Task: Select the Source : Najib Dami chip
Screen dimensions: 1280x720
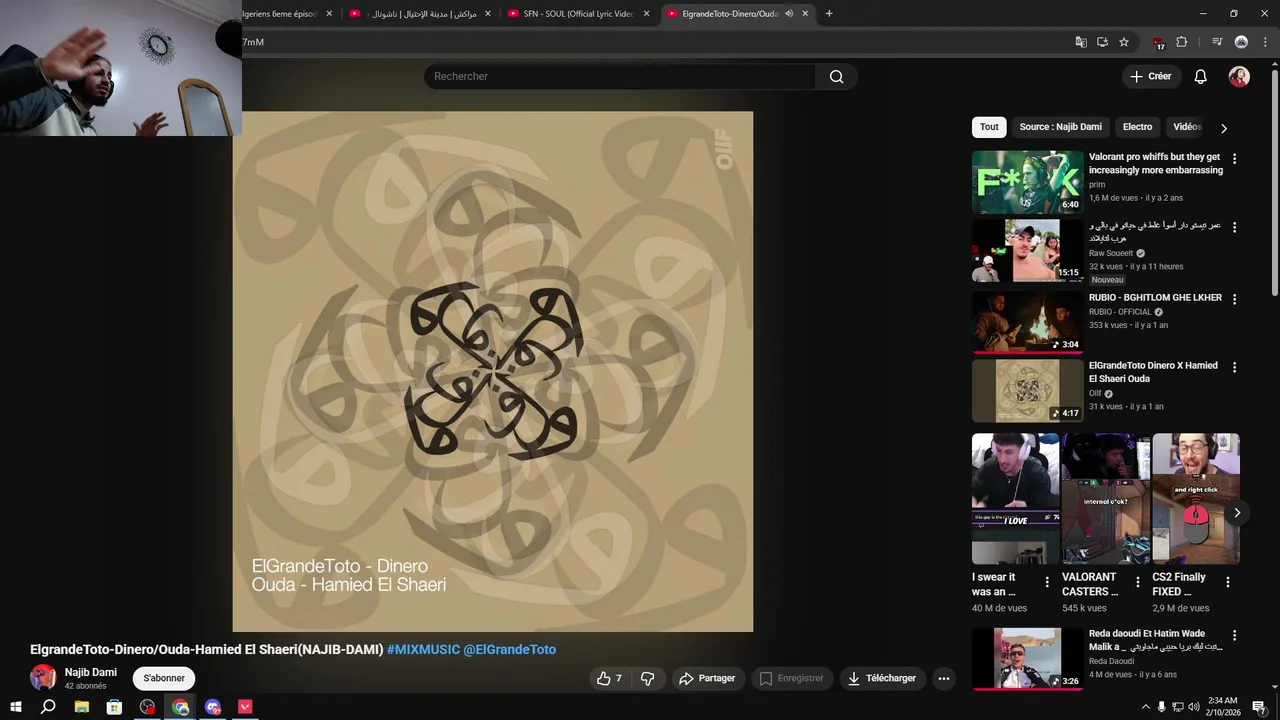Action: click(x=1061, y=127)
